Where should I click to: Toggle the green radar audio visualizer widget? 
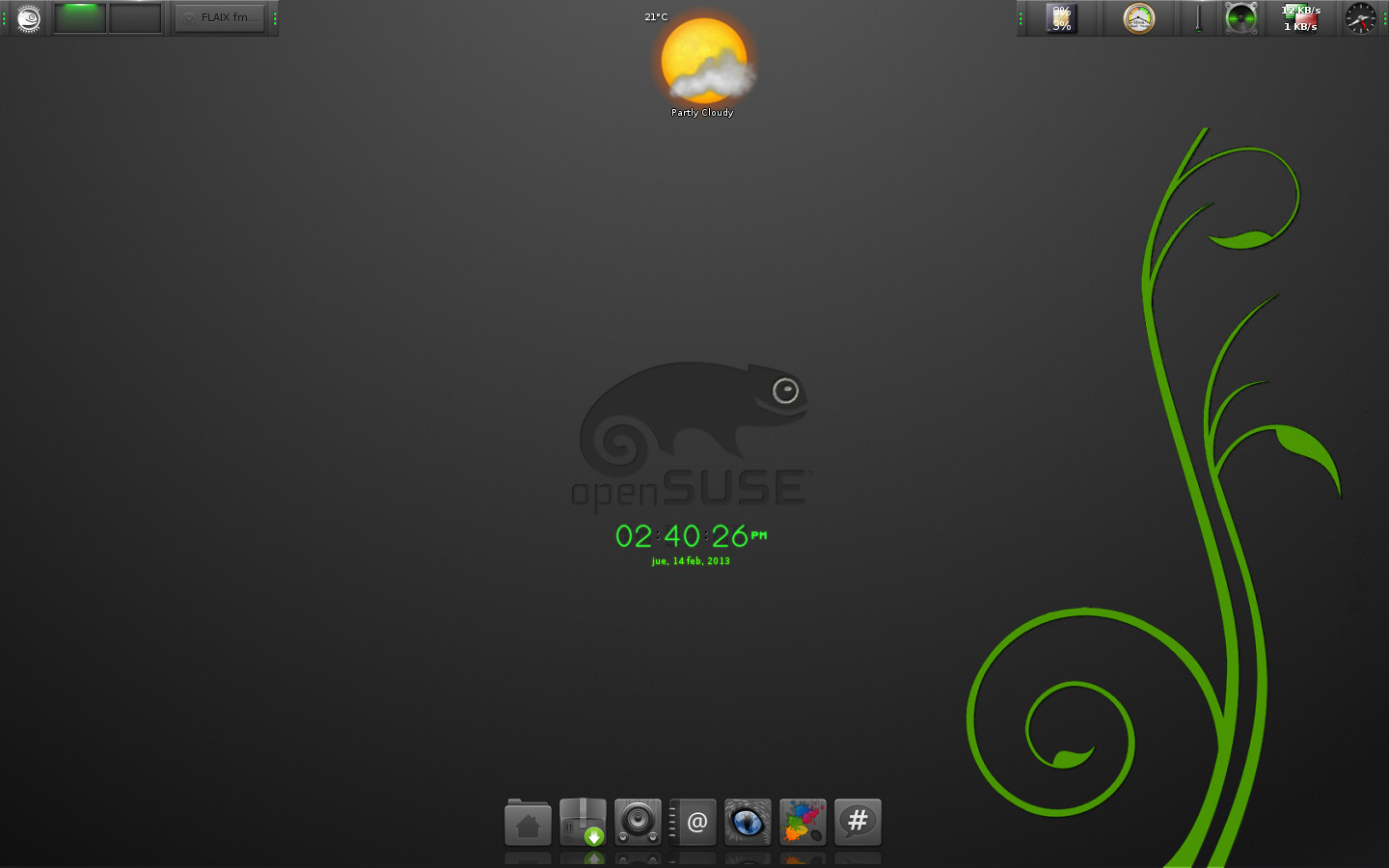pyautogui.click(x=1241, y=17)
